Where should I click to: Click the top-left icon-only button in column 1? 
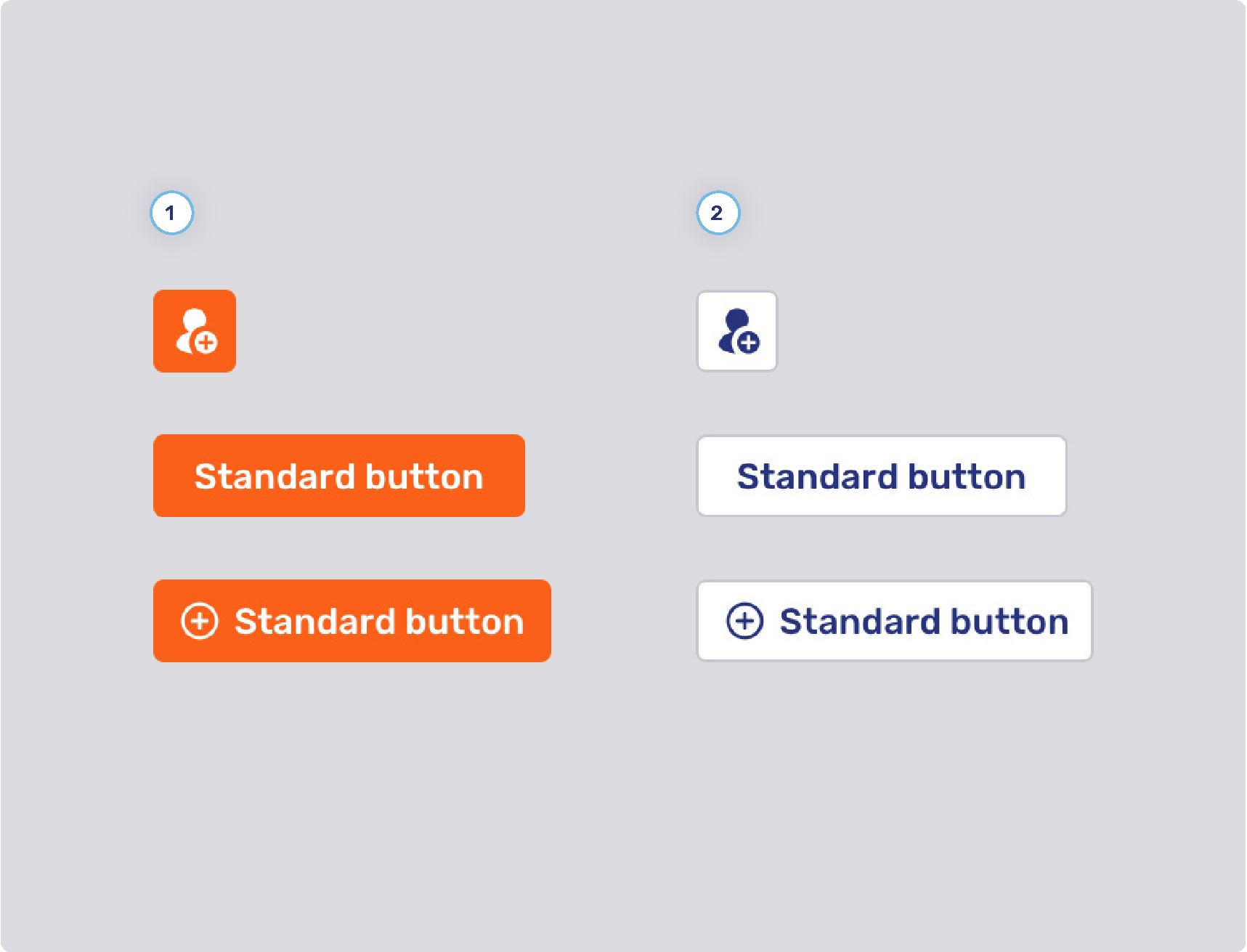point(194,331)
